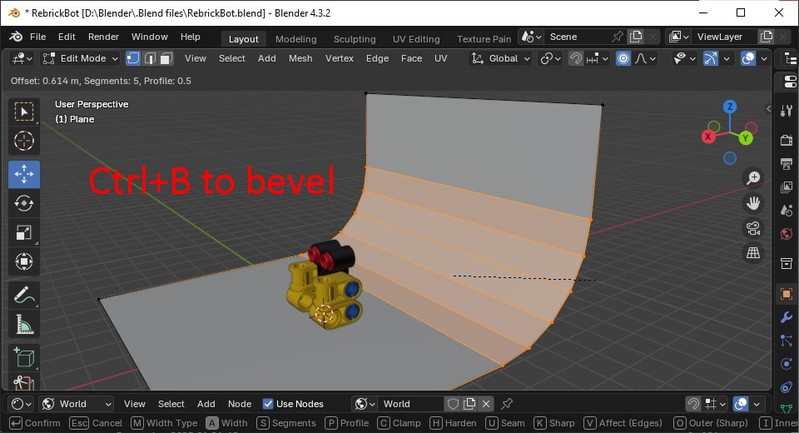Activate the 3D Cursor tool
Viewport: 799px width, 433px height.
click(24, 141)
